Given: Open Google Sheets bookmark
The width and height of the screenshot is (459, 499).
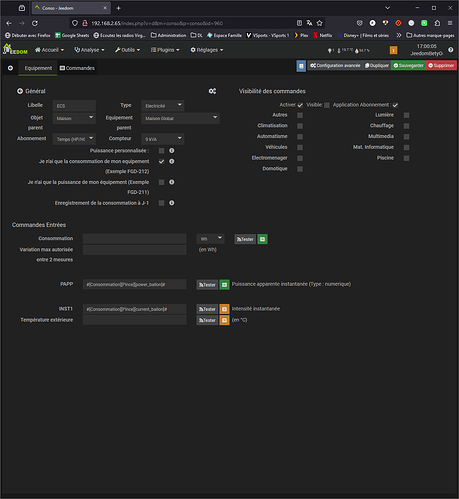Looking at the screenshot, I should coord(72,35).
